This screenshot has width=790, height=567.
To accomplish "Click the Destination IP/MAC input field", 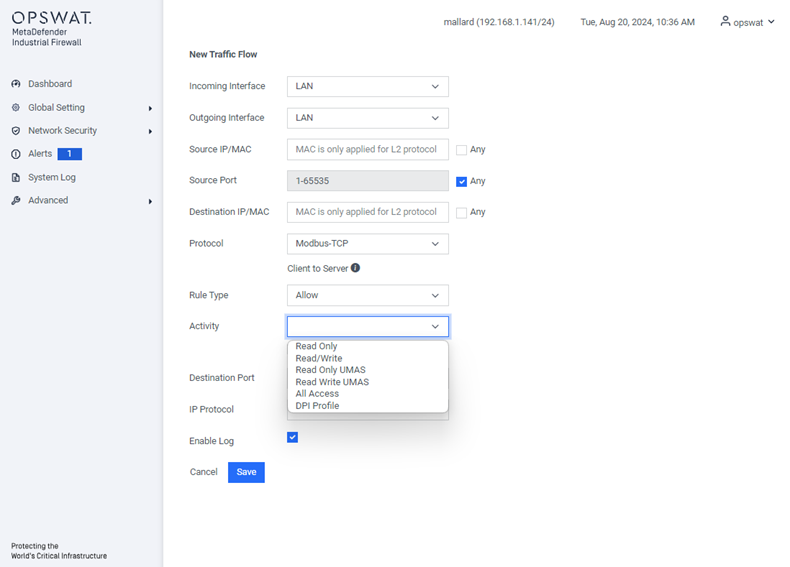I will click(x=368, y=212).
